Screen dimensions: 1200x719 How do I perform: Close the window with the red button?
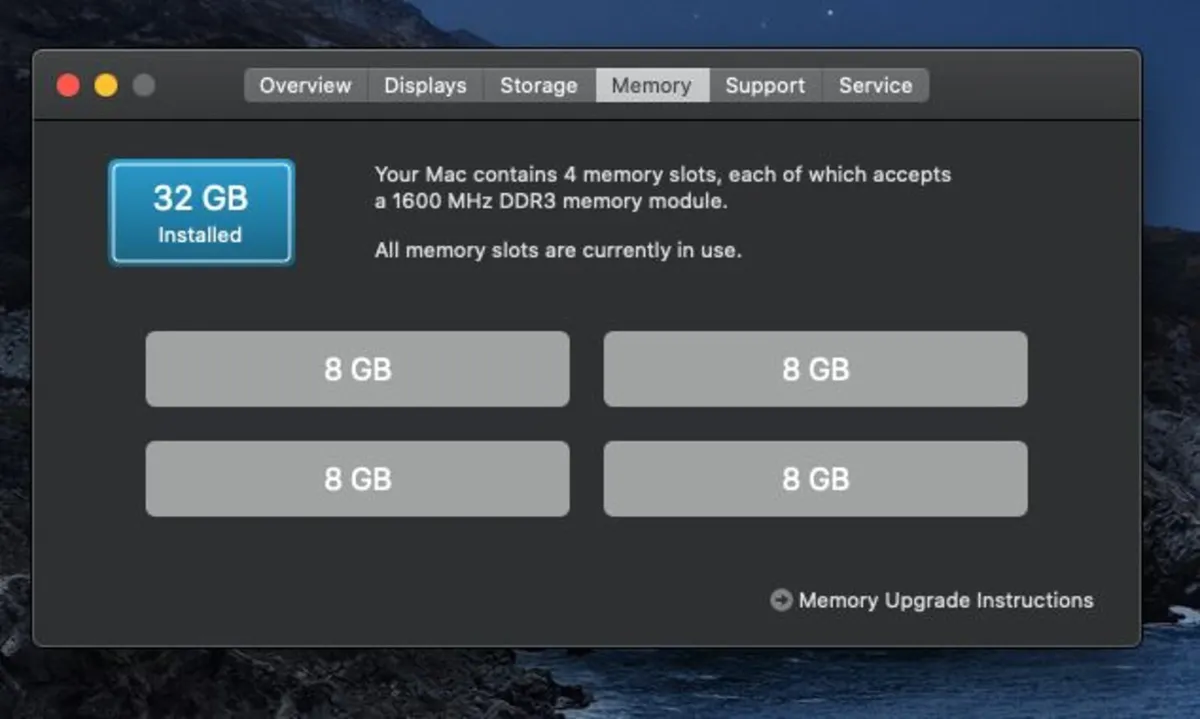(x=68, y=85)
